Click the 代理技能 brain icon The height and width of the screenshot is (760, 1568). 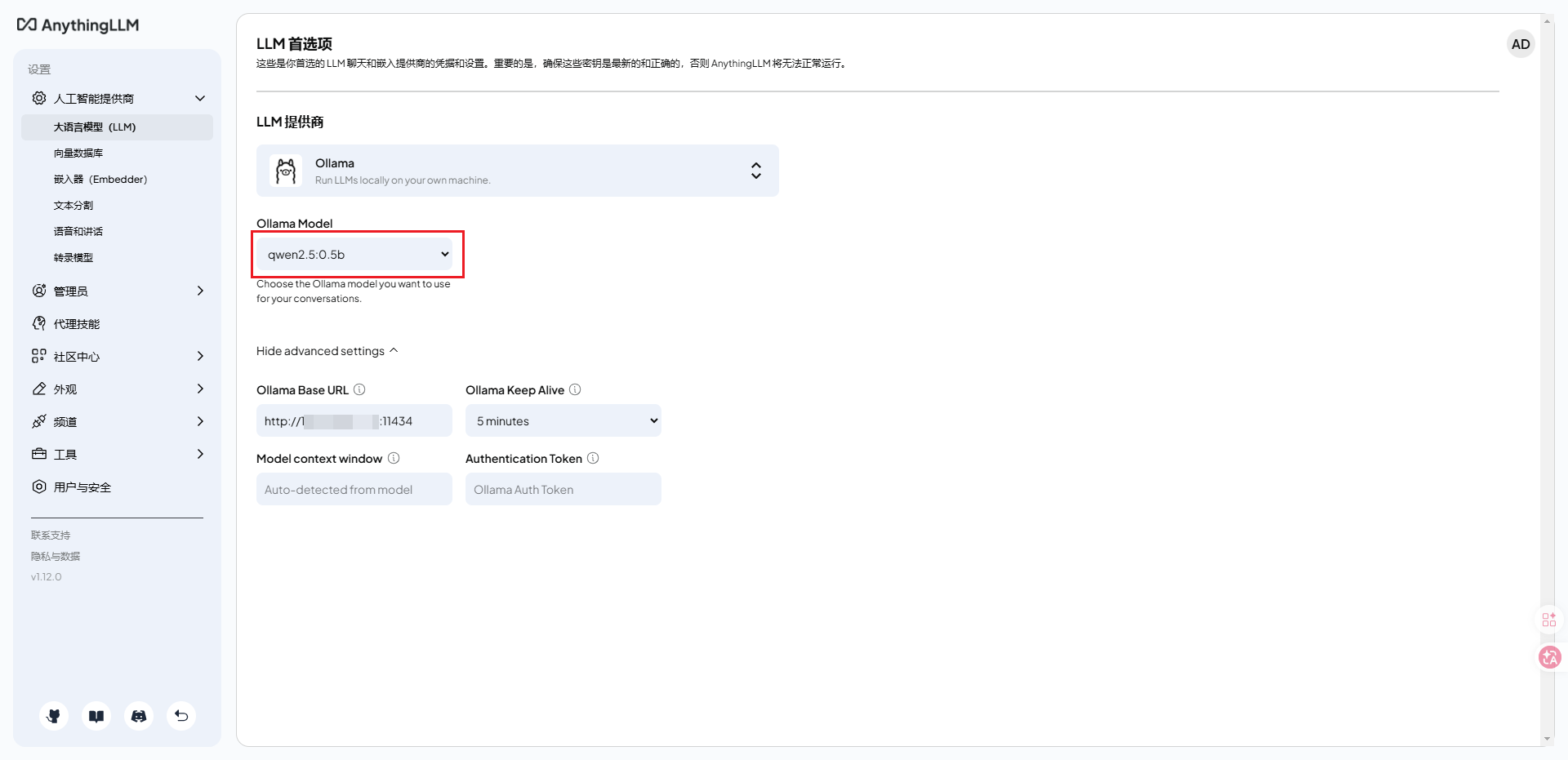39,323
